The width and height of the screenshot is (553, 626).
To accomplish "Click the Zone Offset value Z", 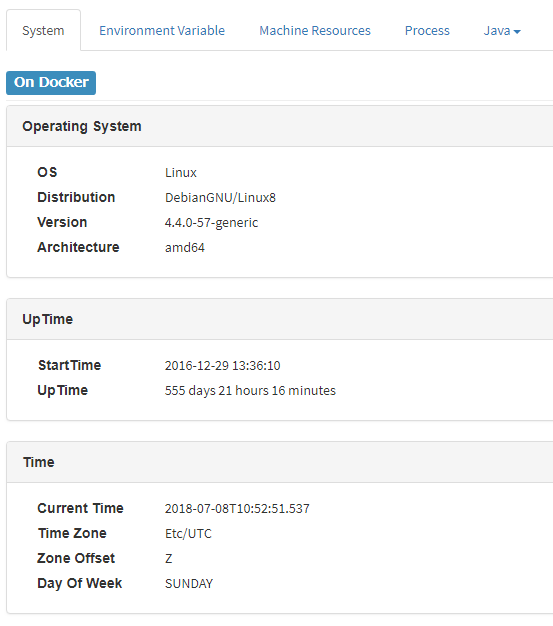I will (x=168, y=559).
